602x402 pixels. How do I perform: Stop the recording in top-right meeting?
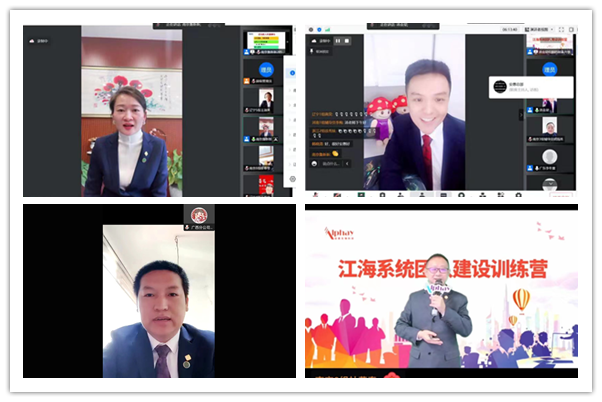click(x=347, y=40)
